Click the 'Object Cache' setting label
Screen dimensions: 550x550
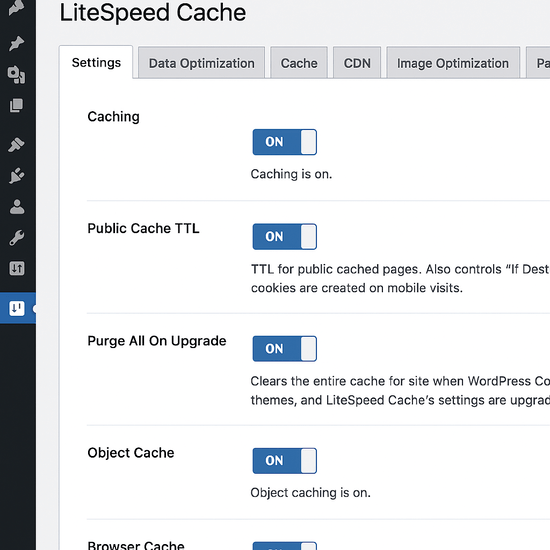click(x=130, y=453)
